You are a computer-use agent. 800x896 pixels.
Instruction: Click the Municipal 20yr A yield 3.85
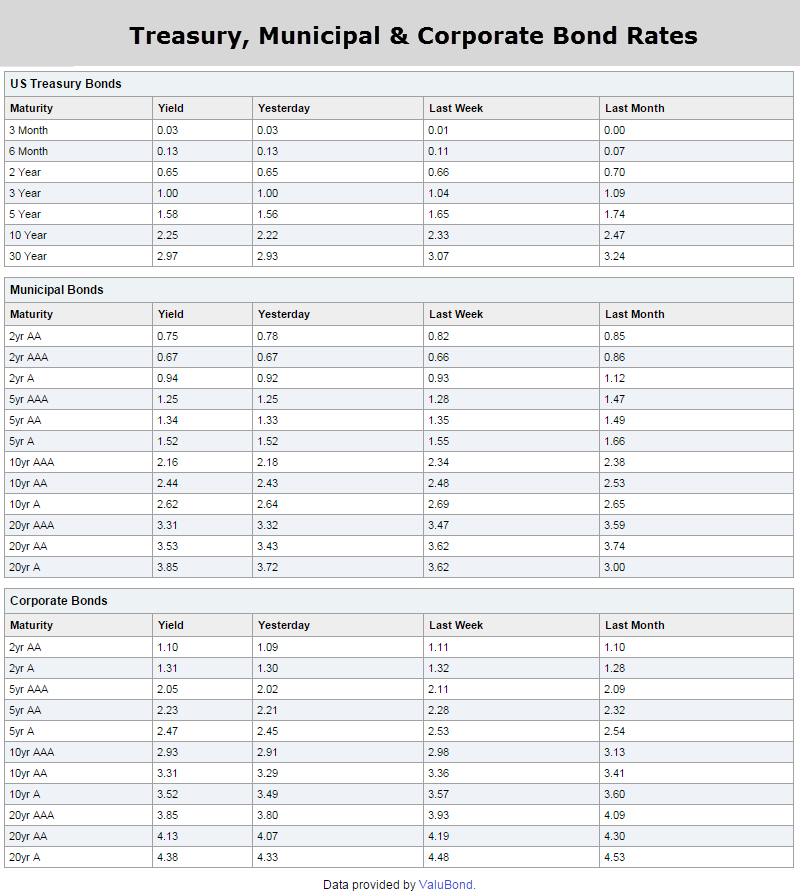tap(168, 567)
